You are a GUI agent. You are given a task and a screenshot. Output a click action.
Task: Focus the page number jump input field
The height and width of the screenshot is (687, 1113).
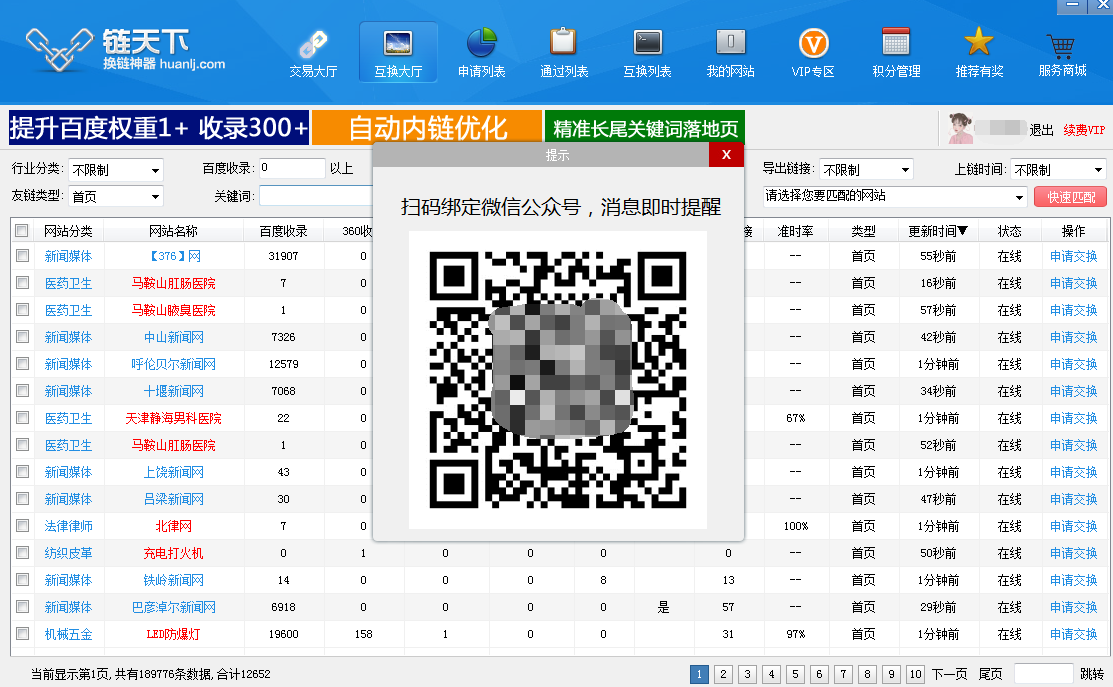(1043, 674)
